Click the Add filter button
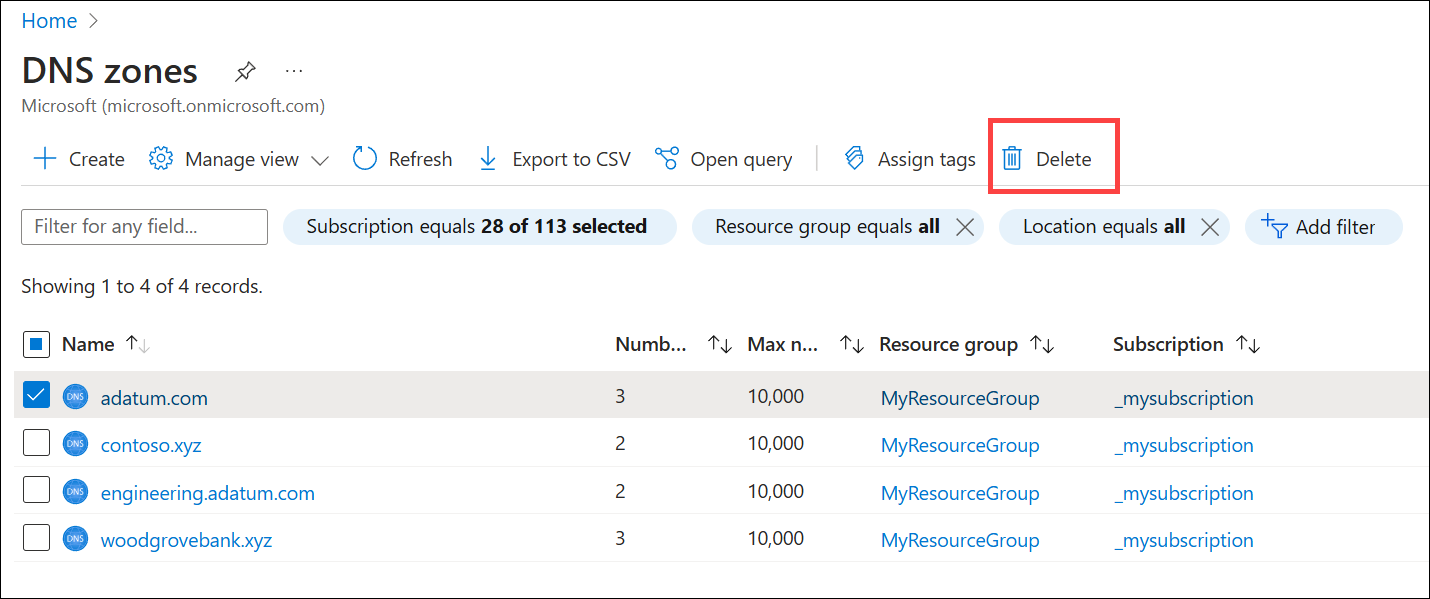Image resolution: width=1430 pixels, height=599 pixels. 1322,227
